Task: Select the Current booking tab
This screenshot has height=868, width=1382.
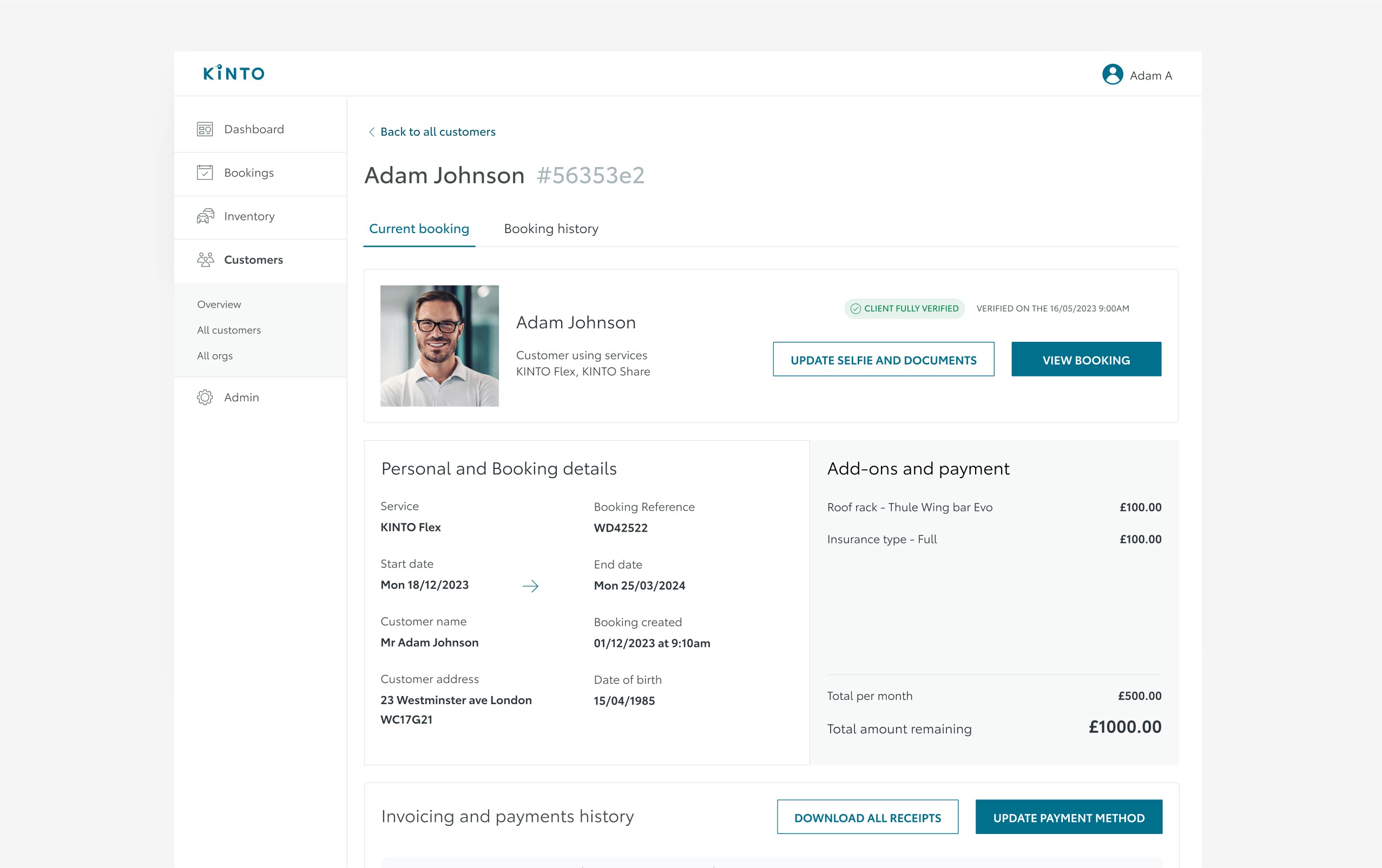Action: (419, 229)
